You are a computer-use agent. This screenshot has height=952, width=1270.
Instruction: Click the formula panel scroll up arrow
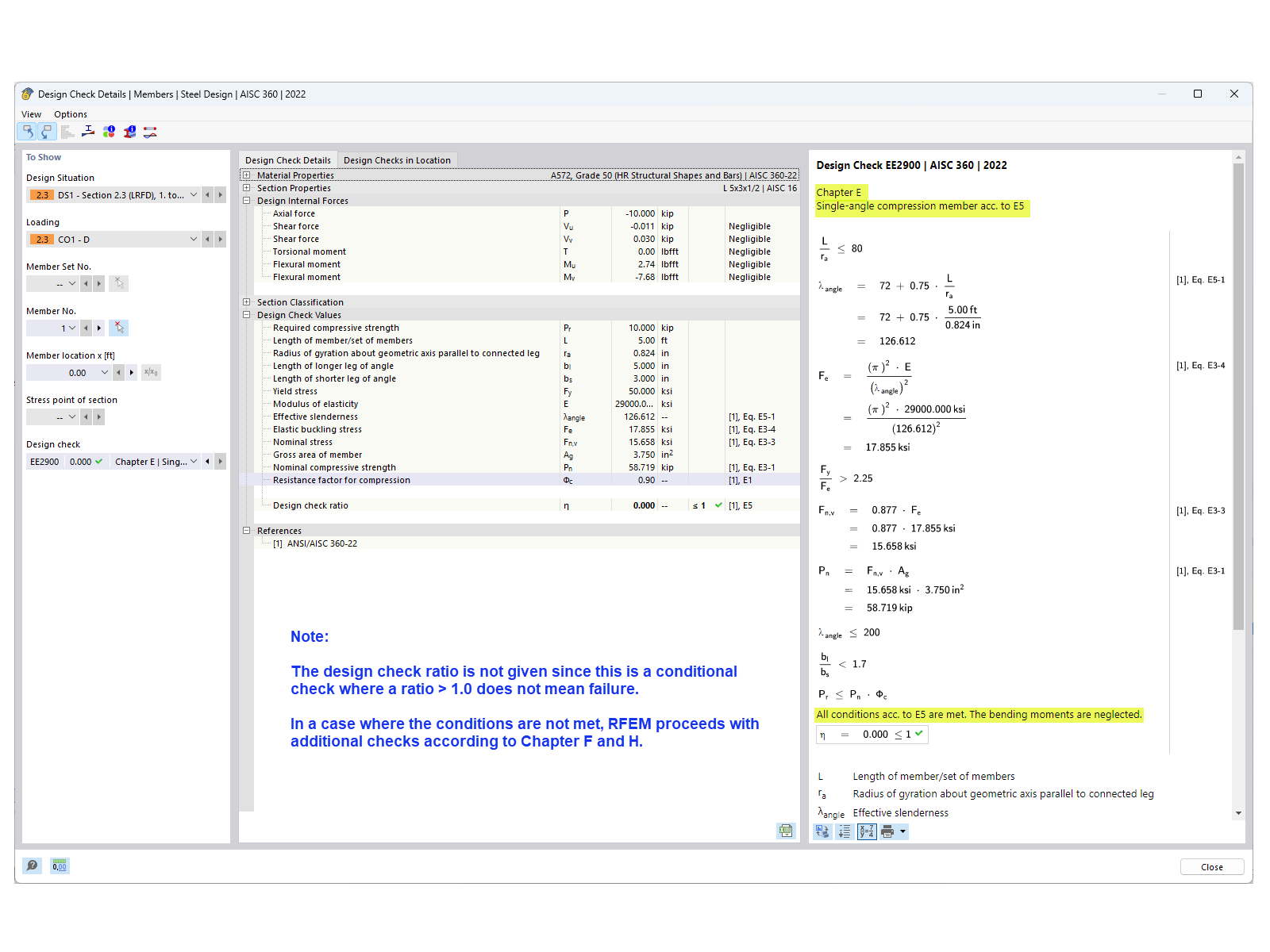pos(1238,157)
